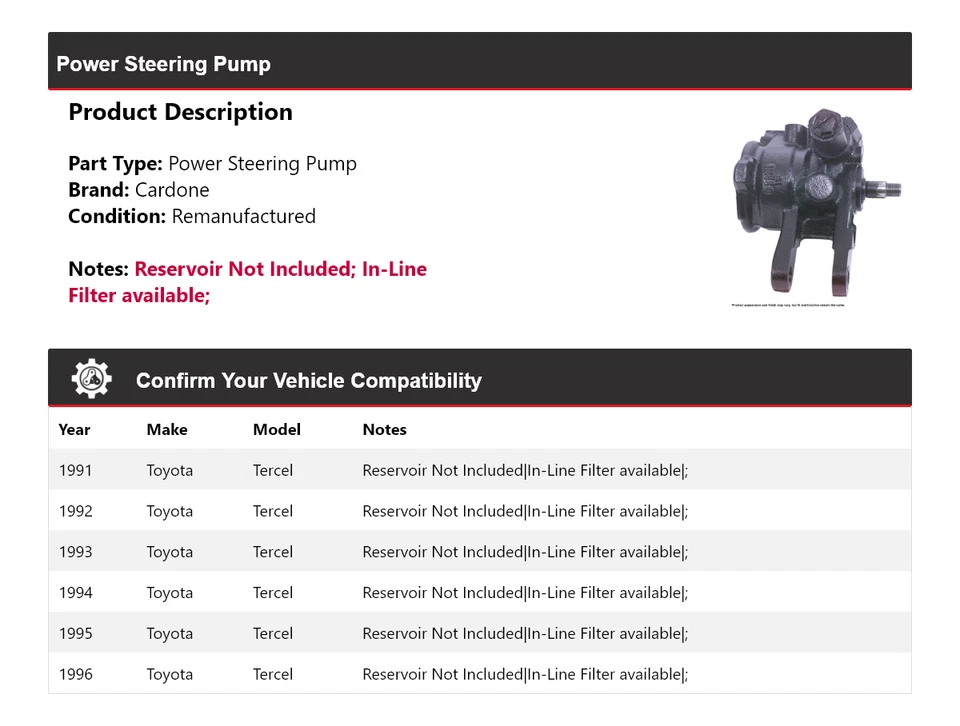This screenshot has height=726, width=960.
Task: Click the gear icon beside Confirm Your Vehicle Compatibility
Action: point(91,379)
